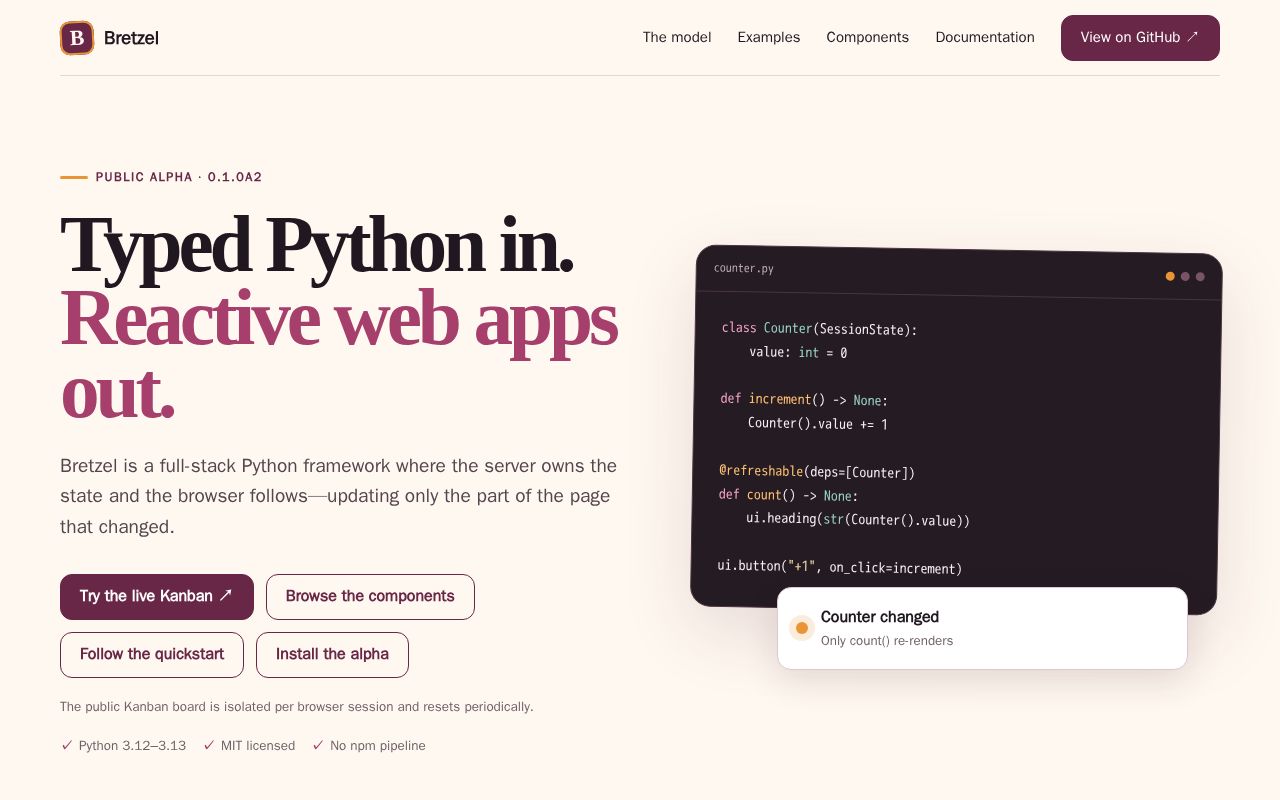
Task: Click the middle dot in code window header
Action: (x=1185, y=276)
